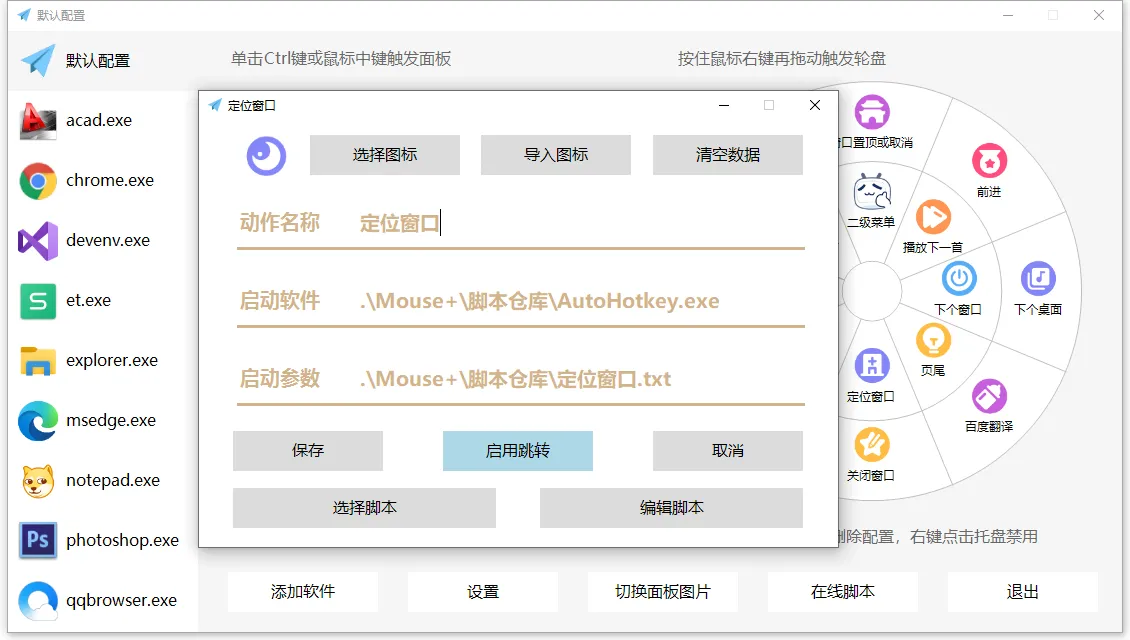Open 百度翻译 from the wheel
The image size is (1130, 640).
point(988,397)
